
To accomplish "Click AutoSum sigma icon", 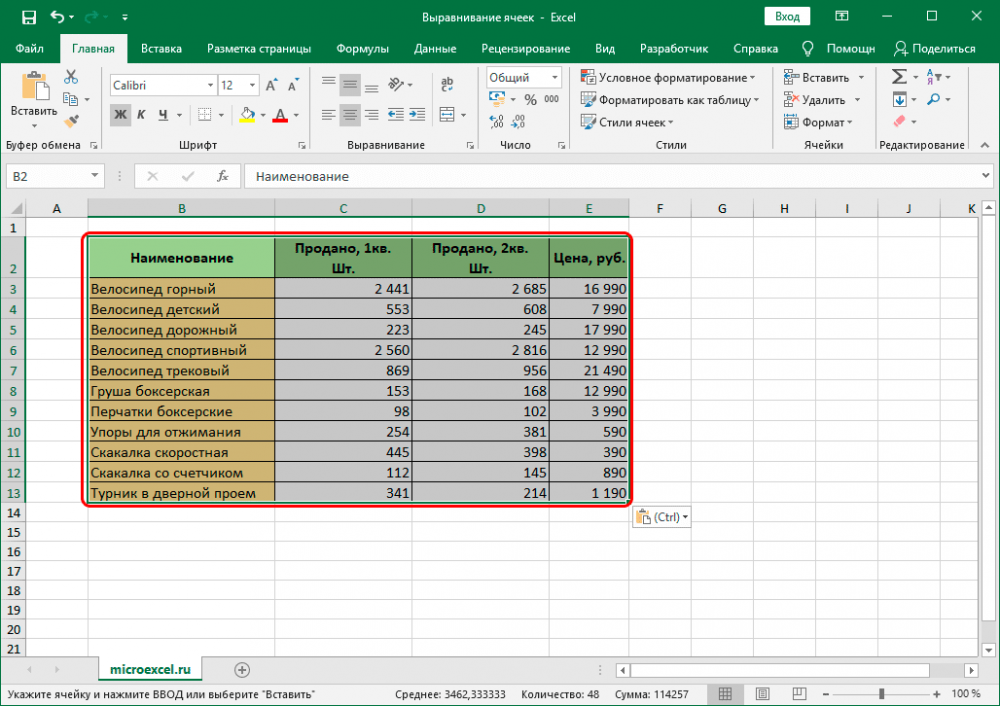I will point(899,77).
